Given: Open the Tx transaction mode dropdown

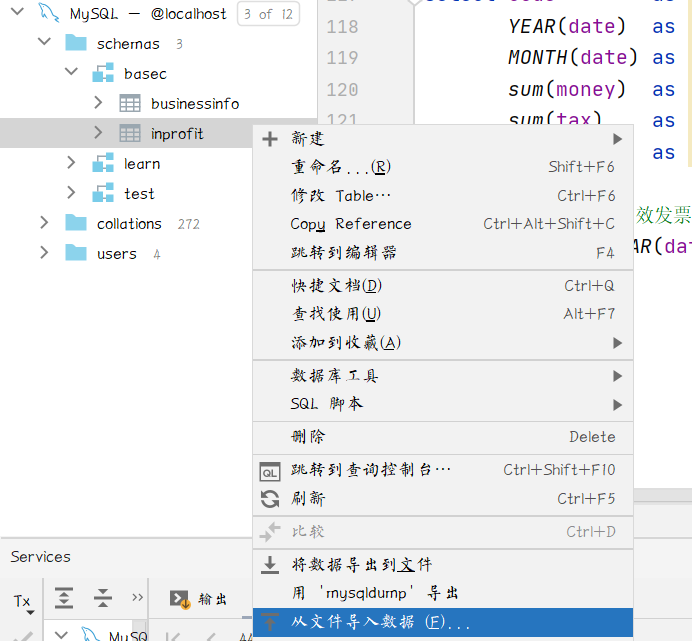Looking at the screenshot, I should (x=23, y=602).
